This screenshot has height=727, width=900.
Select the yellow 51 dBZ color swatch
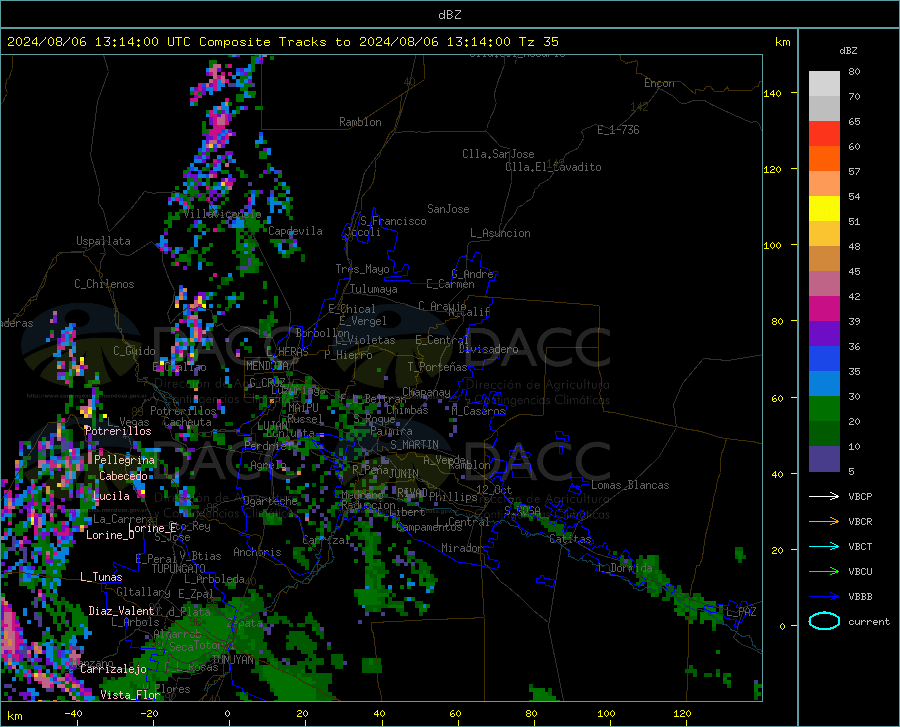pyautogui.click(x=824, y=209)
